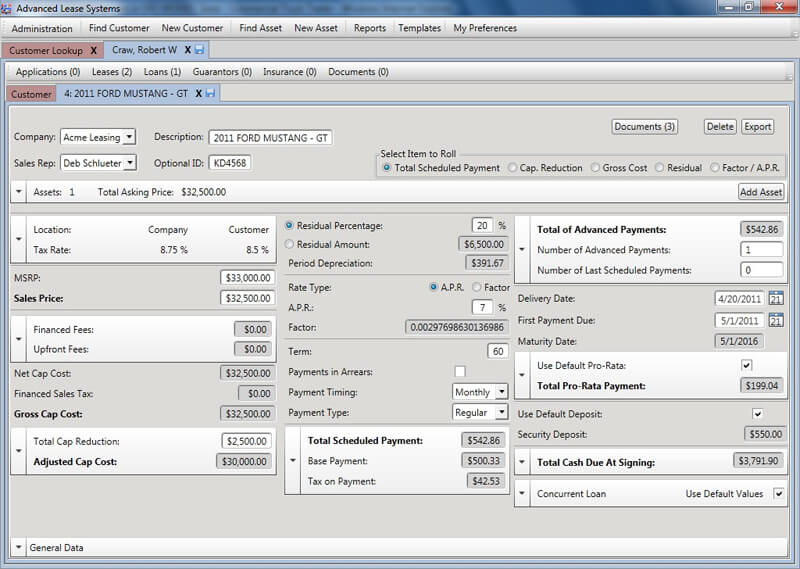Expand the General Data section

[x=19, y=548]
